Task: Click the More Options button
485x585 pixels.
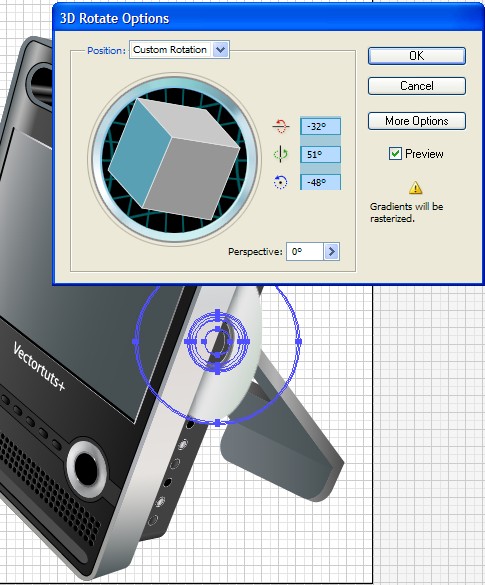Action: point(417,121)
